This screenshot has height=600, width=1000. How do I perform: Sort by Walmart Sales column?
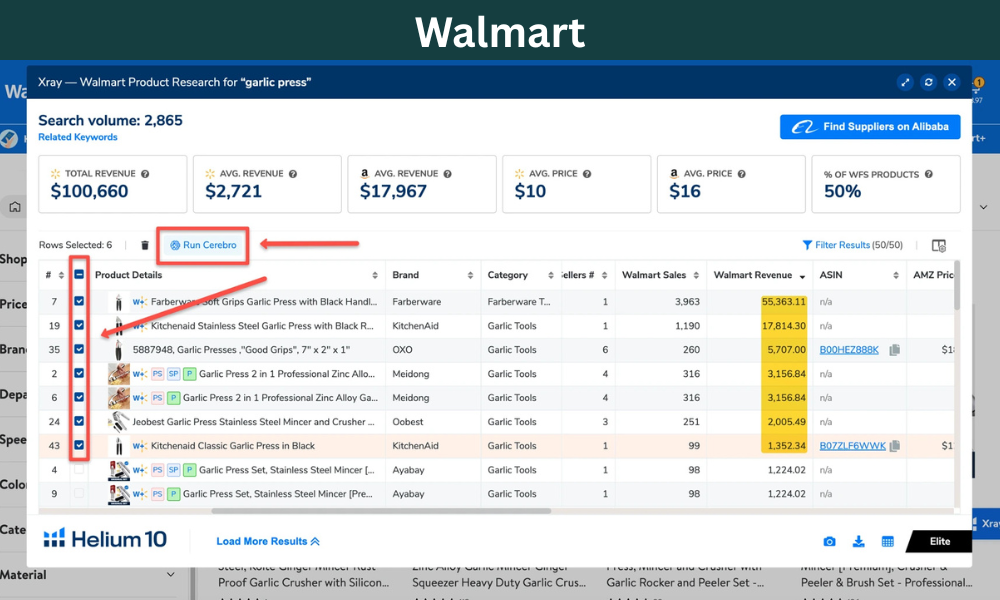click(x=696, y=275)
